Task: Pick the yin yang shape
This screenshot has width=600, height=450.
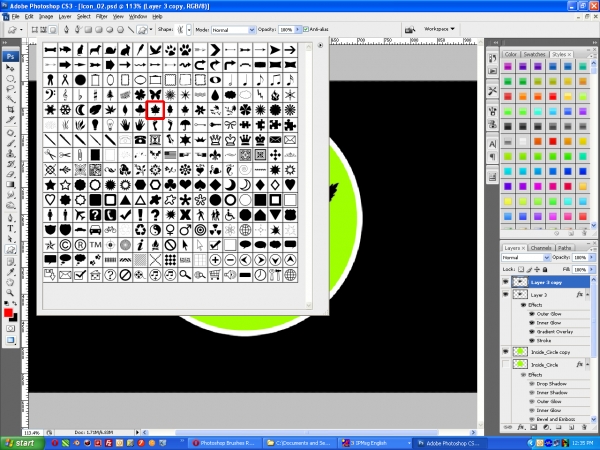Action: (155, 230)
